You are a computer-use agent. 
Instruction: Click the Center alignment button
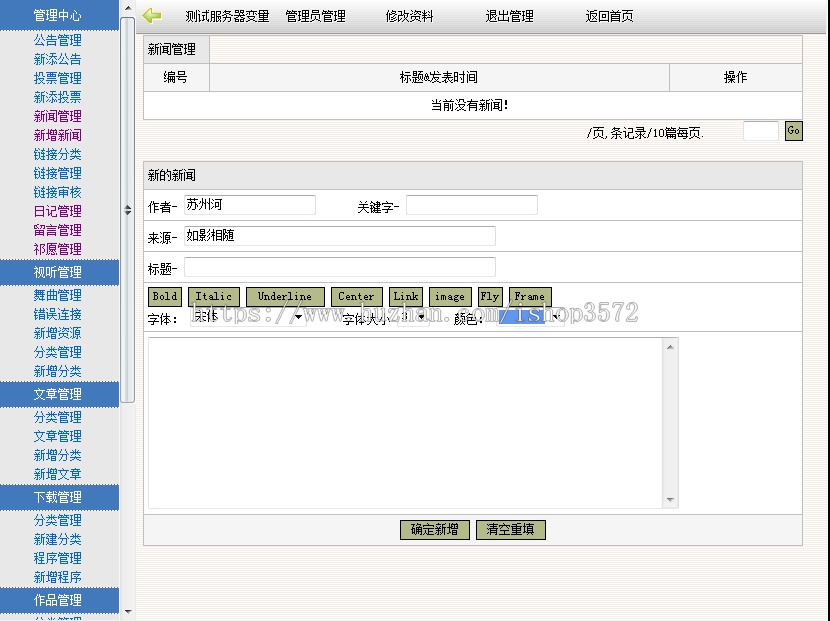coord(356,296)
